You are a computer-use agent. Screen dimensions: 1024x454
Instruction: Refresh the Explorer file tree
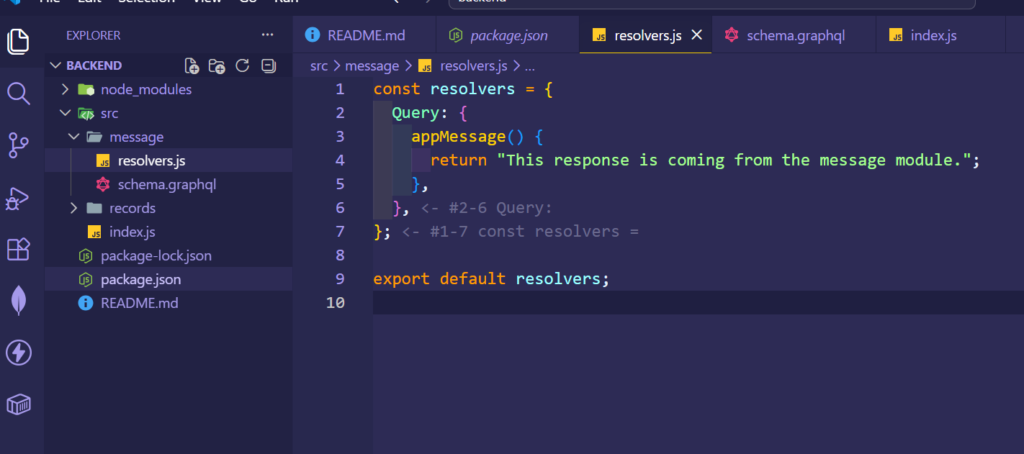[242, 65]
